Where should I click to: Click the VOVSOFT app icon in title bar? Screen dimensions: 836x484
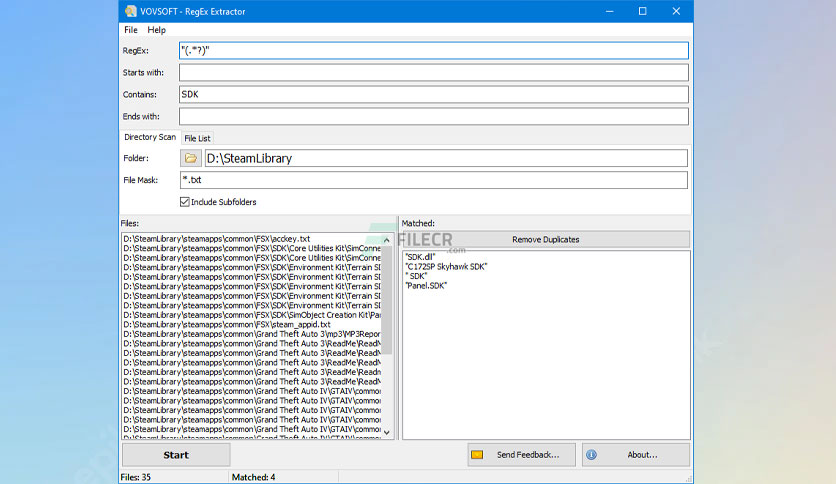(131, 11)
